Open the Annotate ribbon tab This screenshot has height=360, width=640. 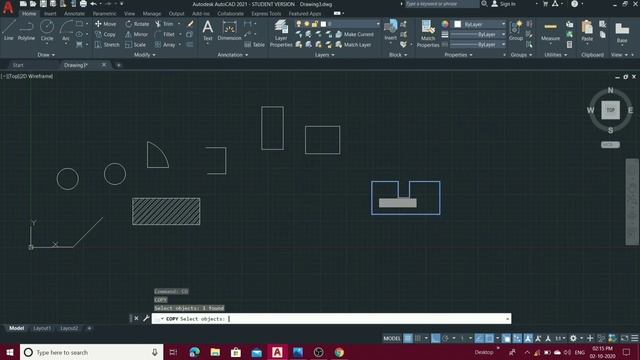[74, 13]
